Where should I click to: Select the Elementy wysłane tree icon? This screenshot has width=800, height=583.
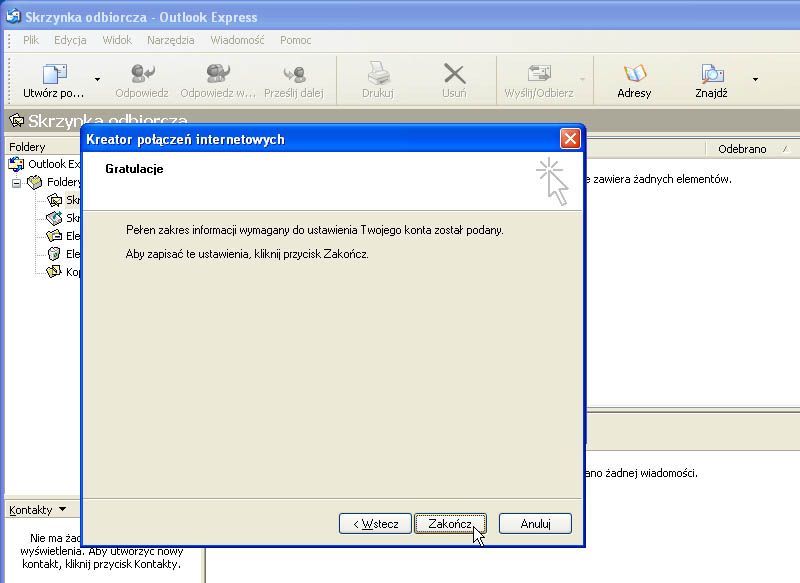(54, 236)
